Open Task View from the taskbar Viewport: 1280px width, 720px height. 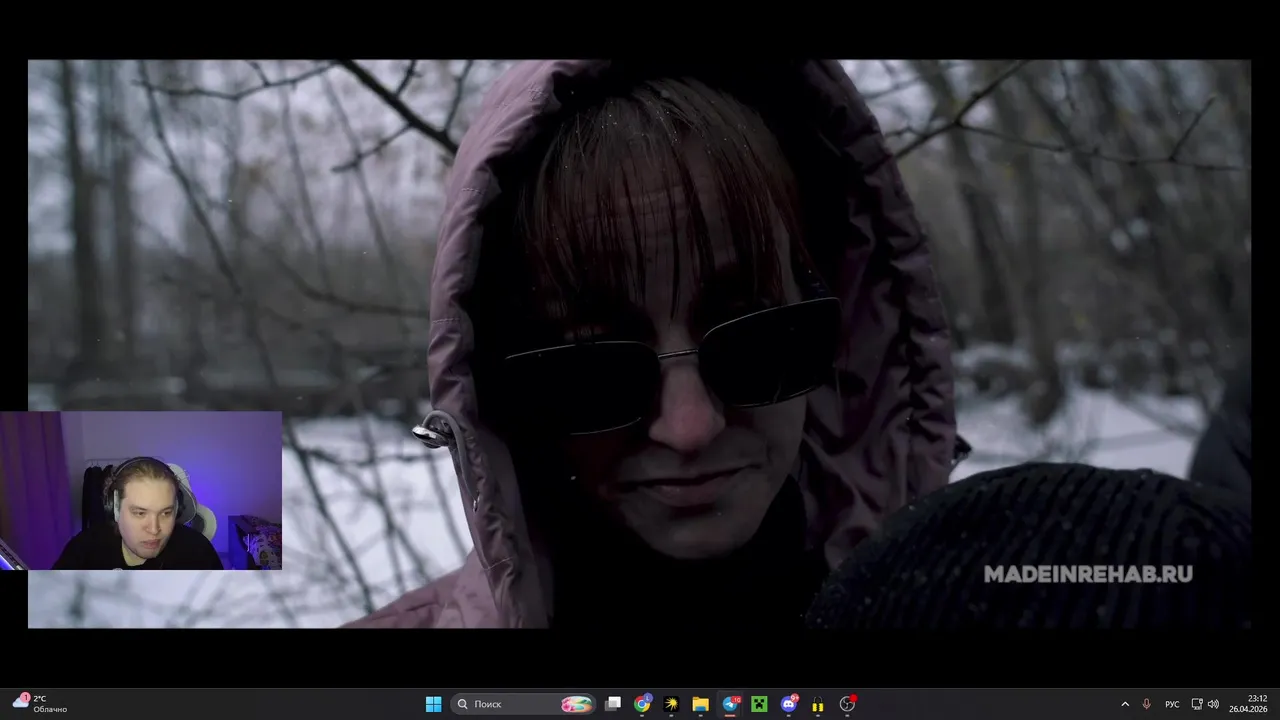pos(614,704)
